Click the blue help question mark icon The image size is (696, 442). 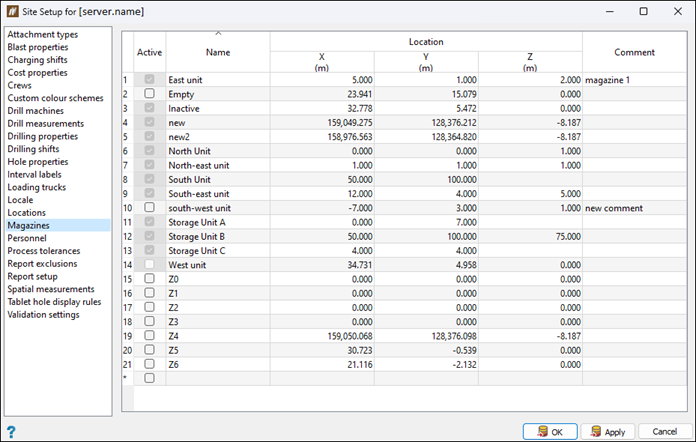point(11,431)
